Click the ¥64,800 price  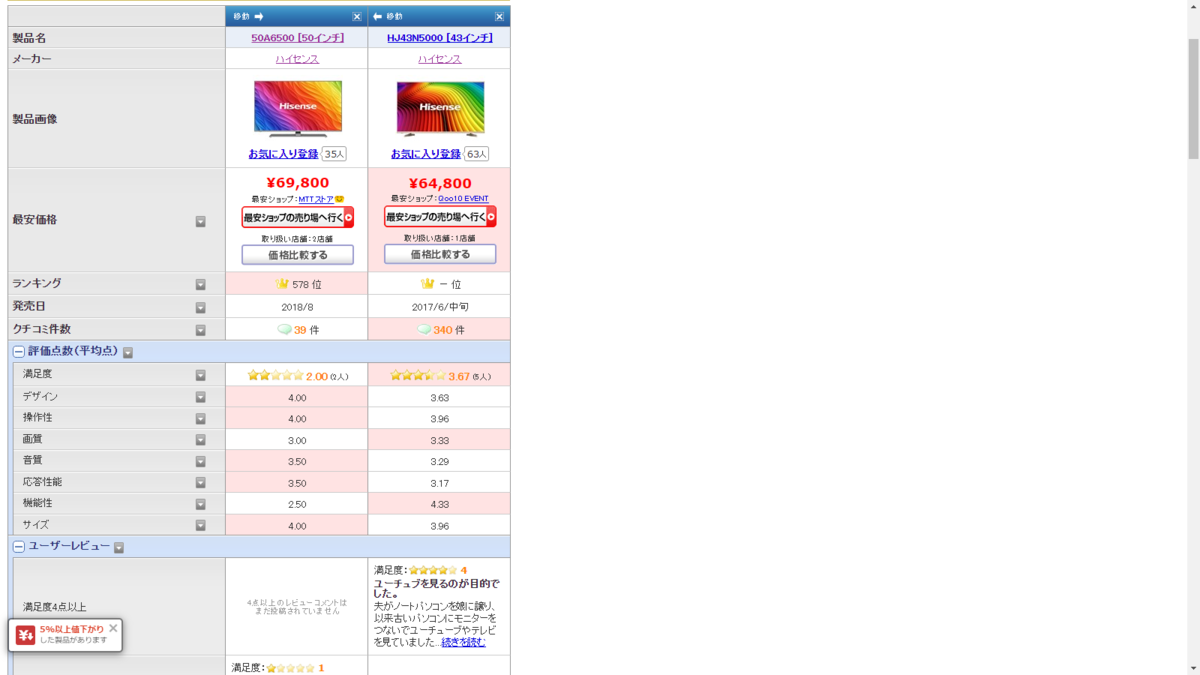[x=440, y=183]
